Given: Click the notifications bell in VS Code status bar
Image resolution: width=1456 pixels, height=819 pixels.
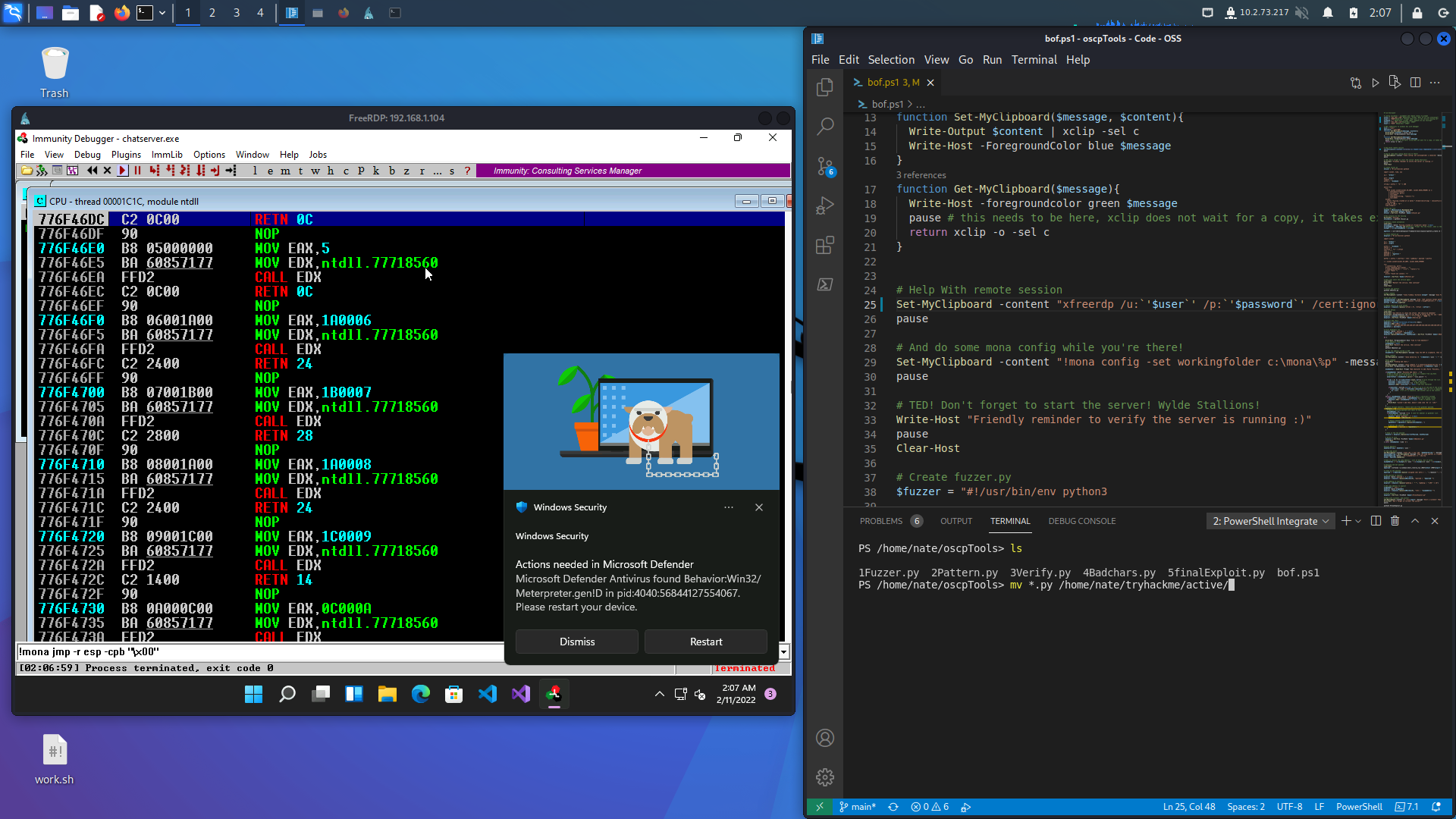Looking at the screenshot, I should [x=1436, y=807].
